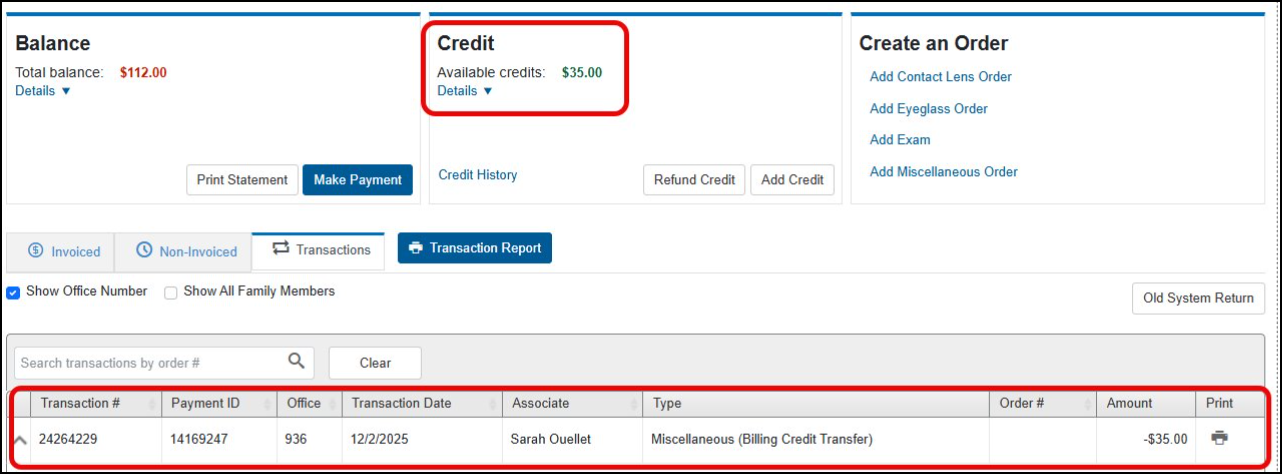Click Print Statement button
1282x474 pixels.
tap(242, 180)
